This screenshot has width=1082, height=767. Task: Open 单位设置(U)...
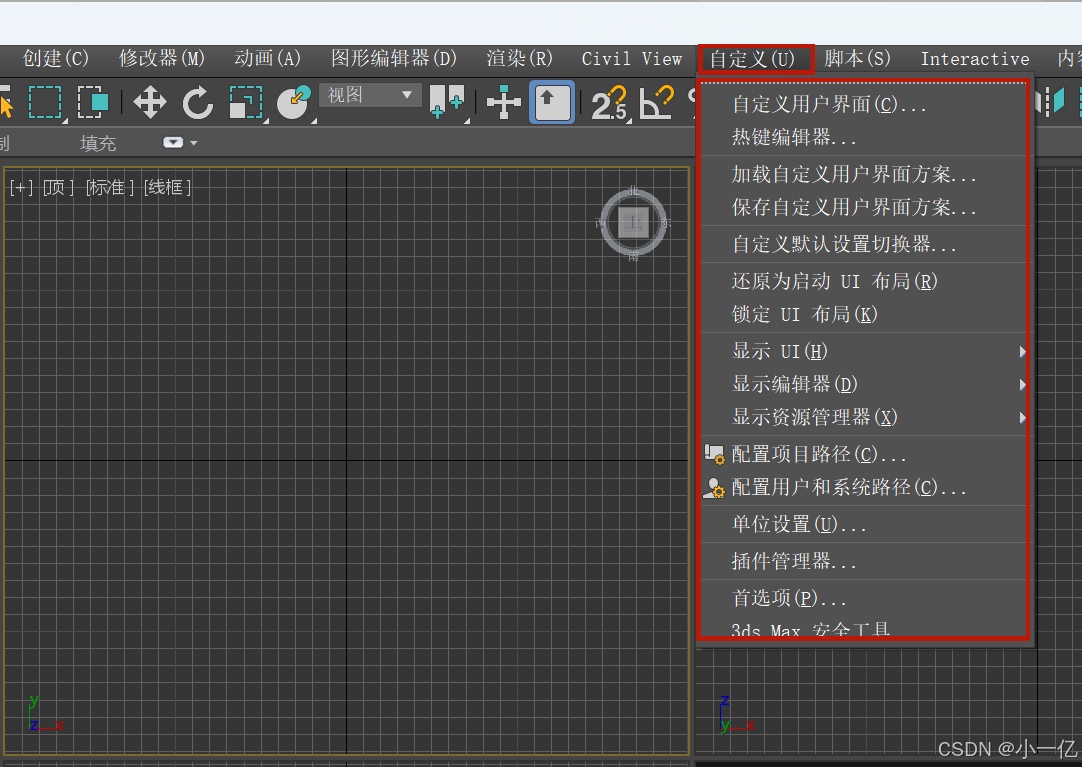[865, 524]
